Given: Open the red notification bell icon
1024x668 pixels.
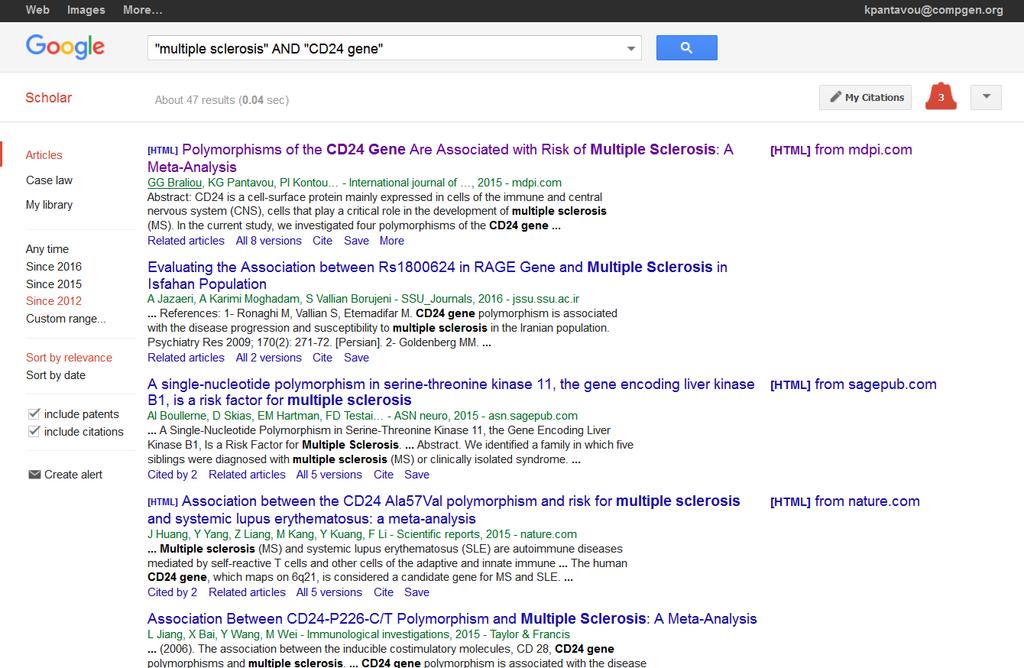Looking at the screenshot, I should (940, 97).
